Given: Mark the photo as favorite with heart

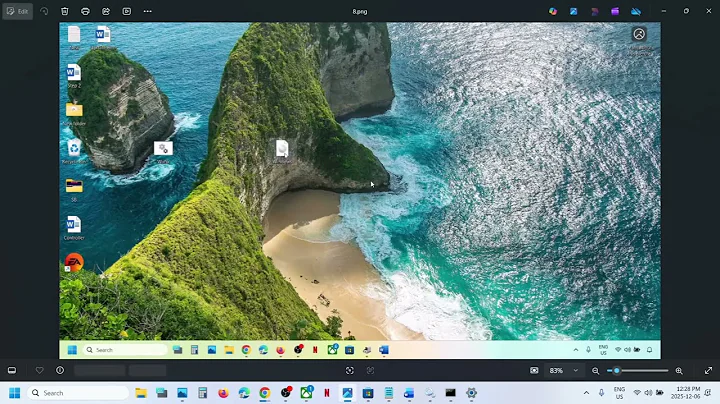Looking at the screenshot, I should pyautogui.click(x=39, y=370).
